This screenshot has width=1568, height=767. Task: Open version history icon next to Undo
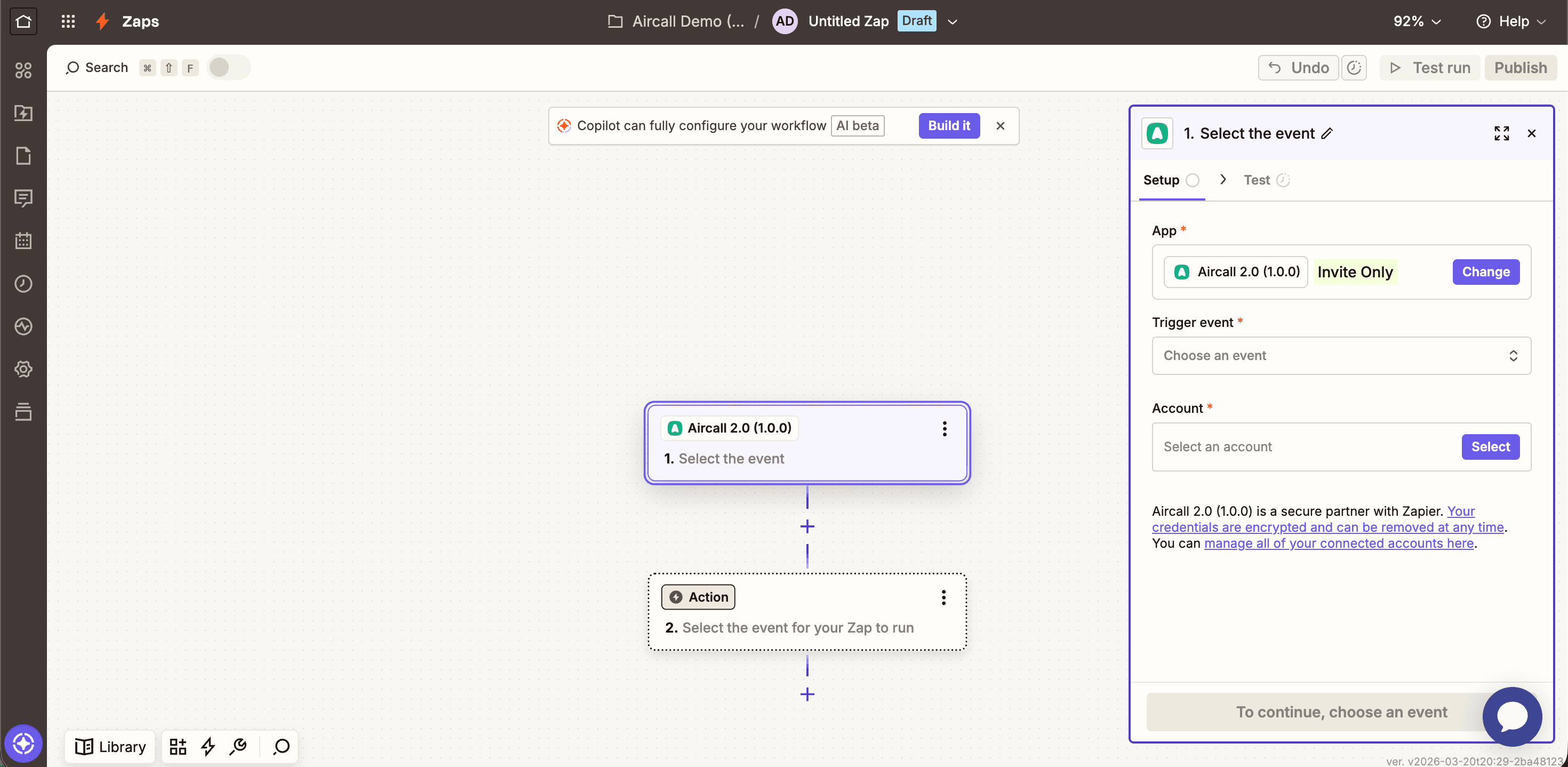(1354, 68)
